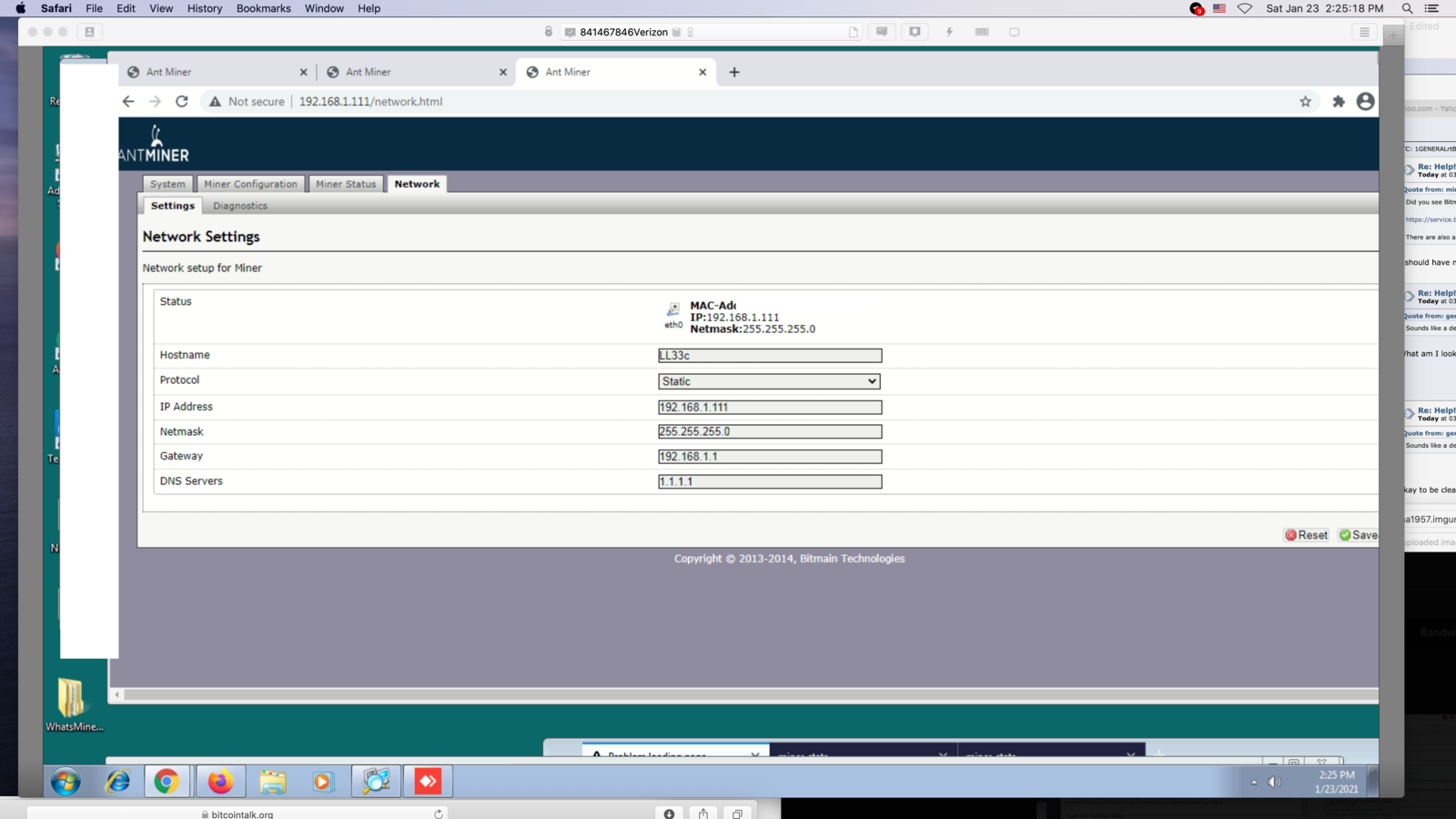
Task: Open the Protocol dropdown
Action: (x=769, y=381)
